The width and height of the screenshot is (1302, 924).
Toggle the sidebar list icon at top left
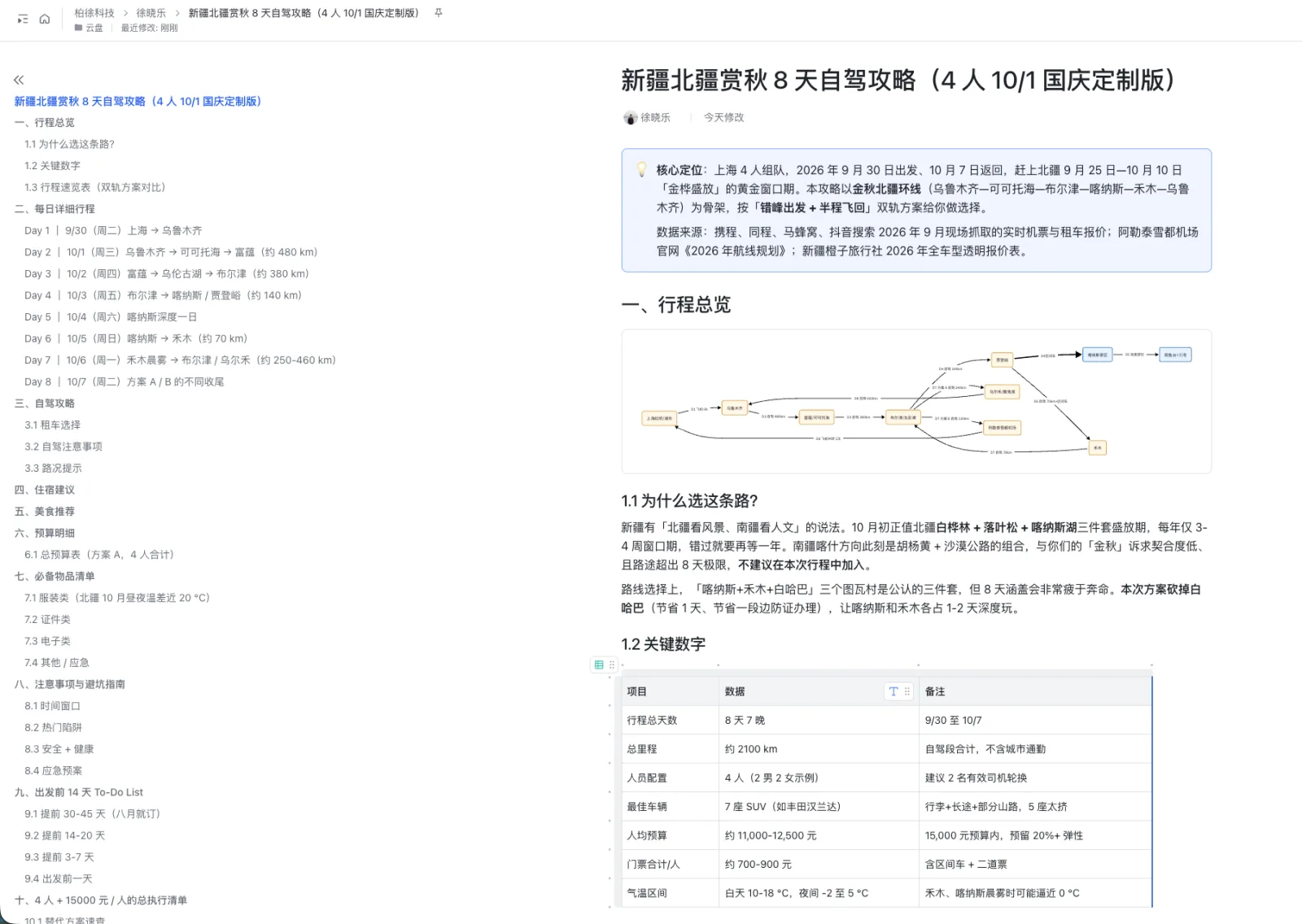[23, 19]
